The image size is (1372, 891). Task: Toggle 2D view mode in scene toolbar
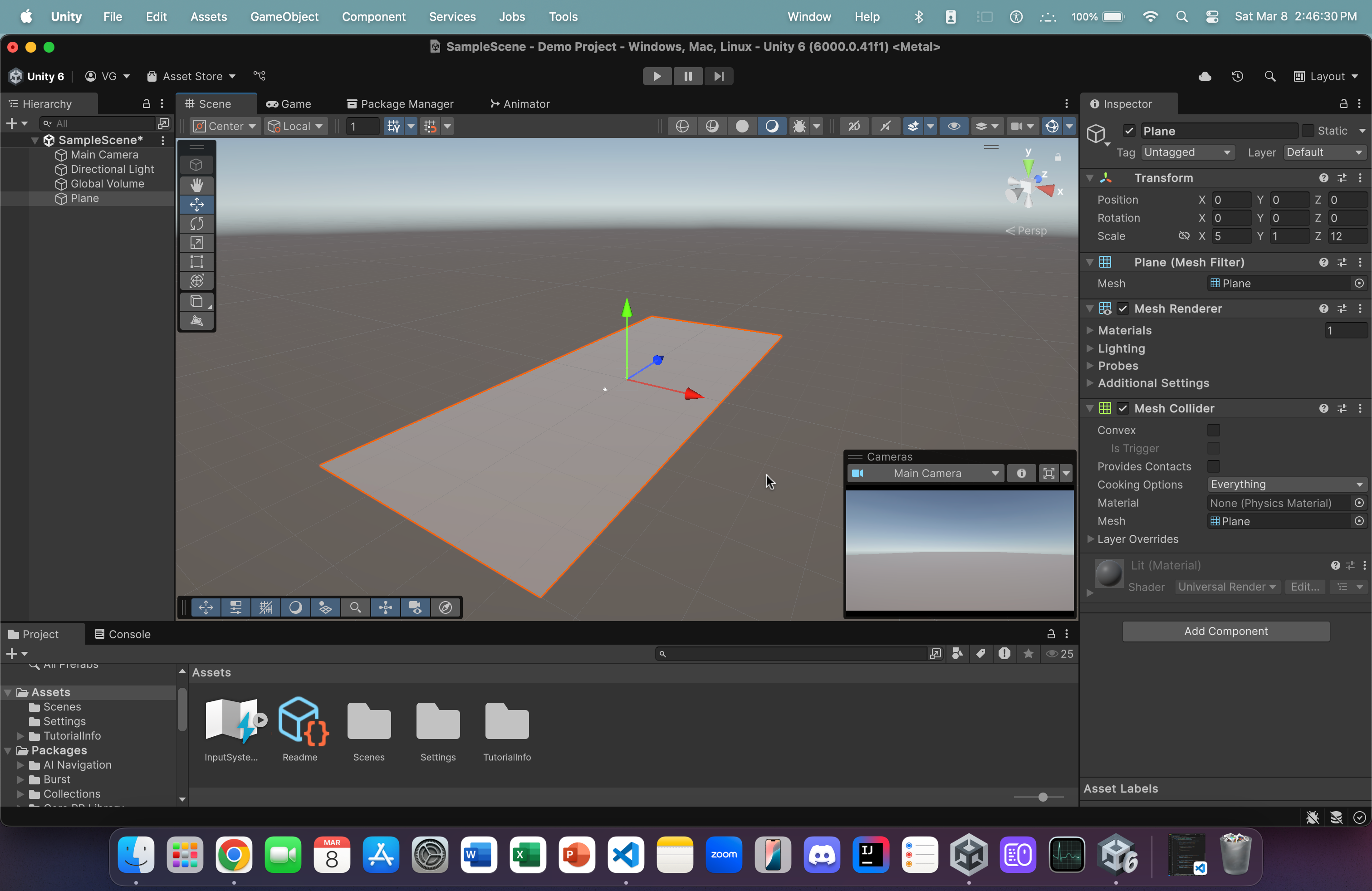tap(854, 126)
